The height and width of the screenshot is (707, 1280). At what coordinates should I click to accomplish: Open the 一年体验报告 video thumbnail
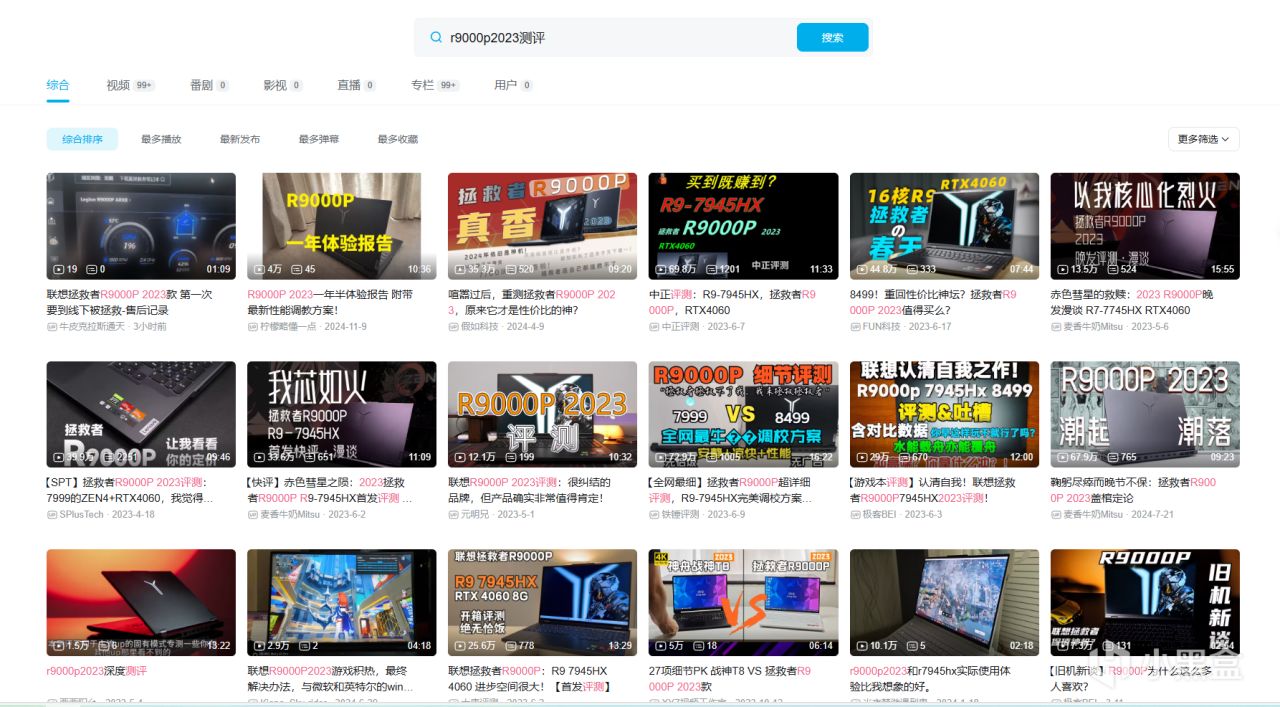tap(342, 226)
